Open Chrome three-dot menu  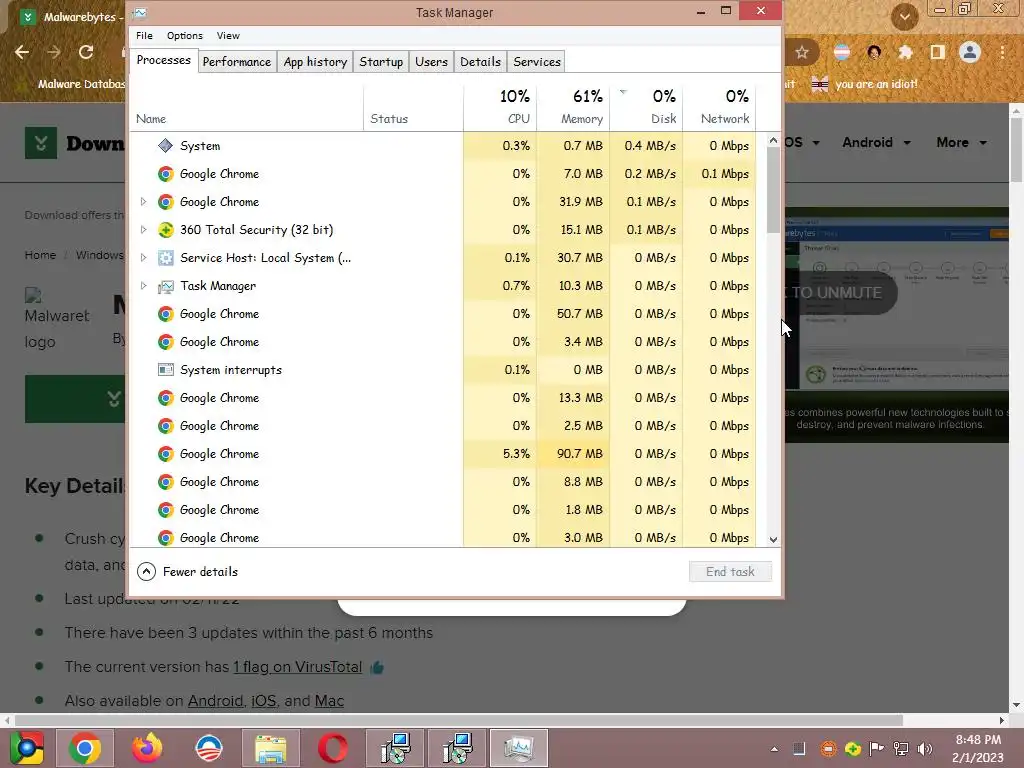(1002, 52)
